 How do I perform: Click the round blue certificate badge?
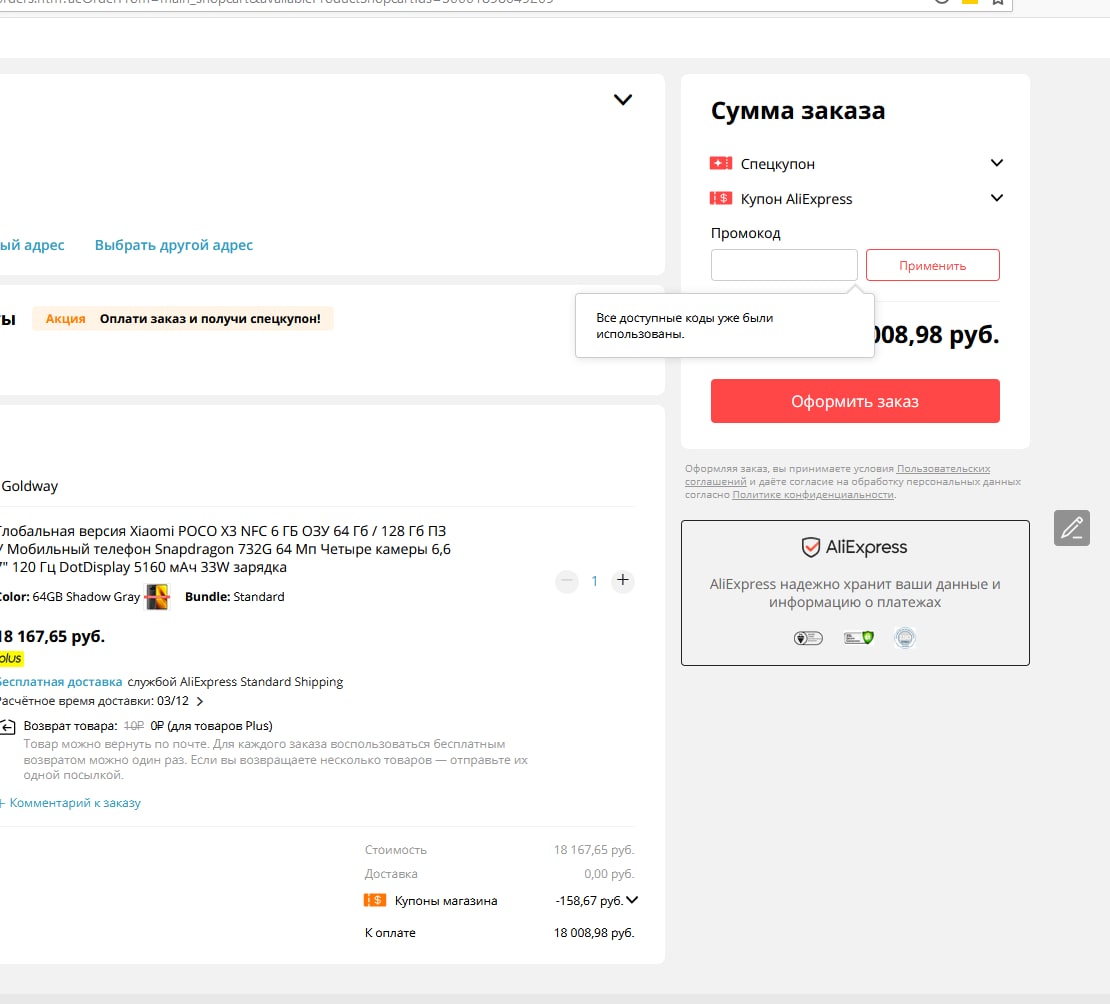pos(905,638)
